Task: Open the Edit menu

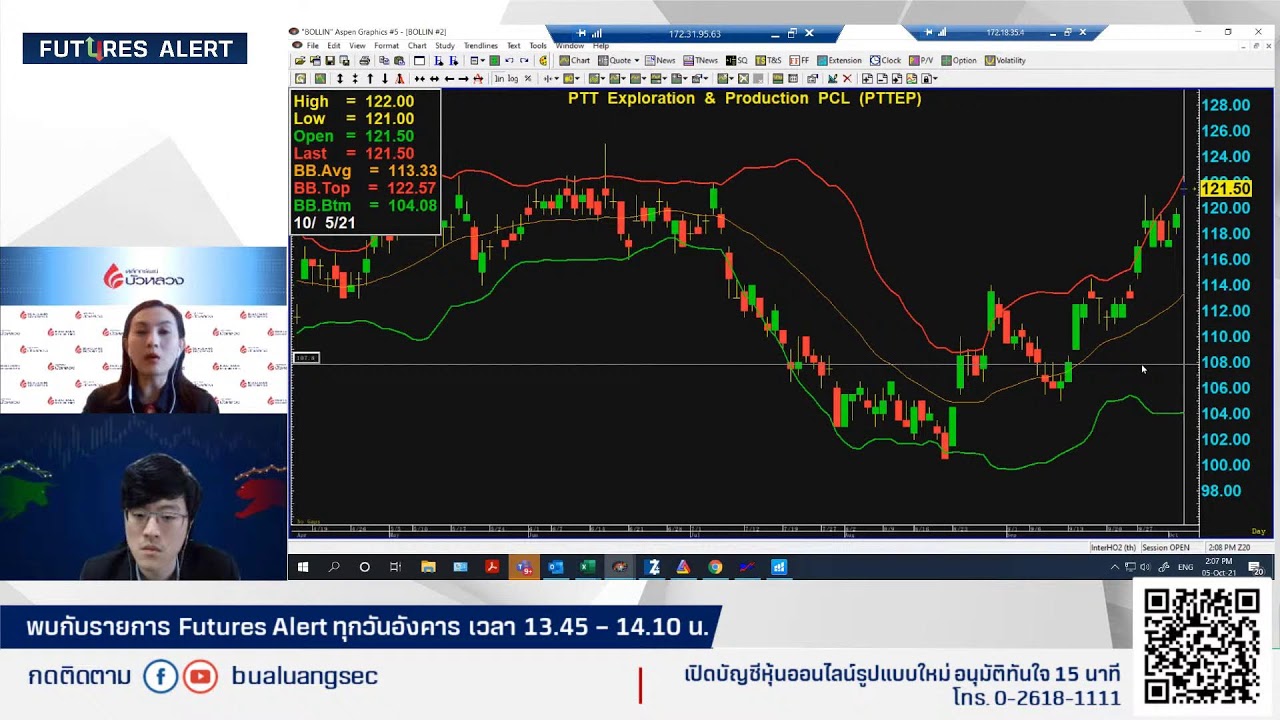Action: click(x=334, y=46)
